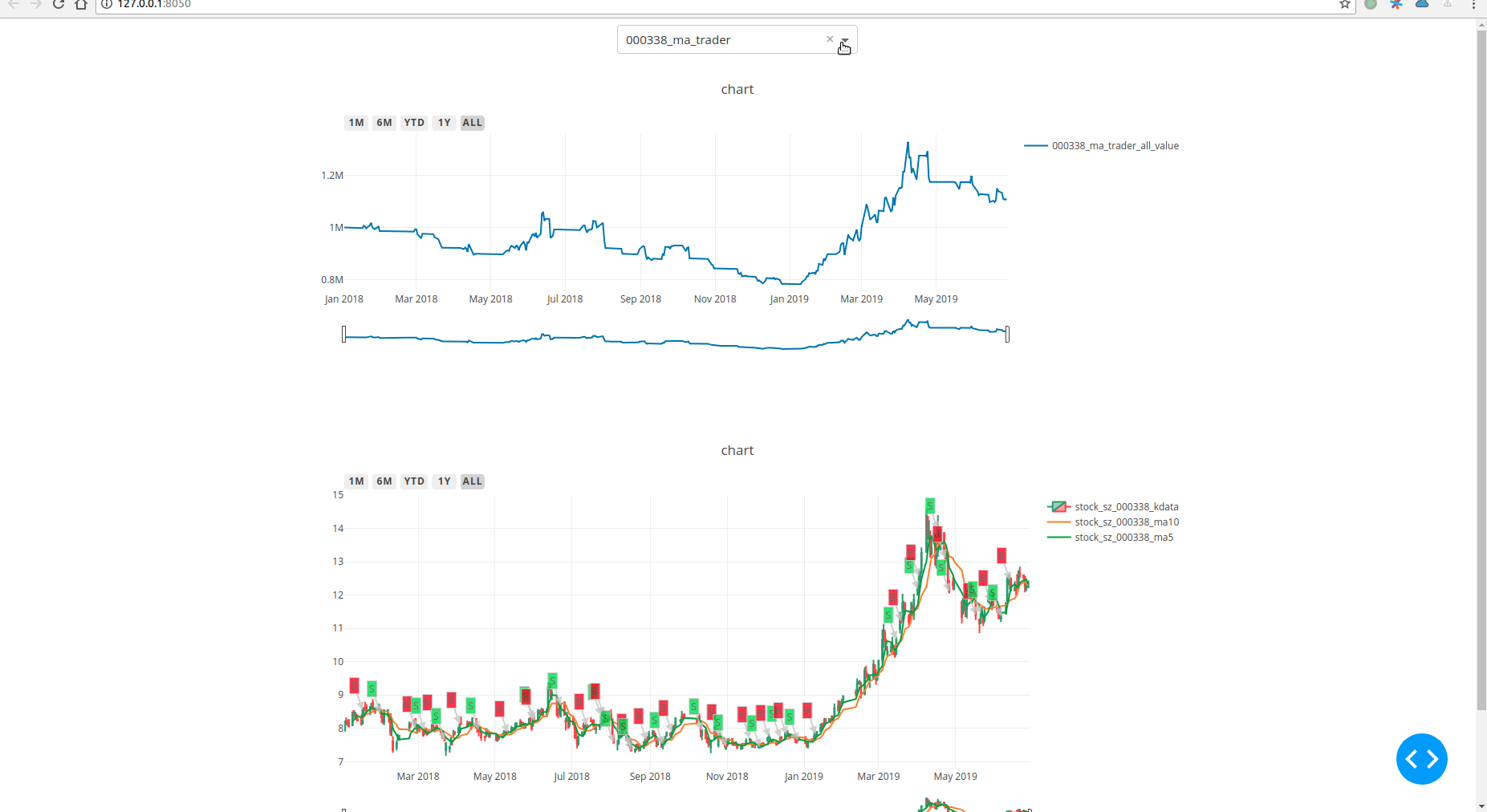Click 1.2M label on top chart y-axis

[332, 176]
